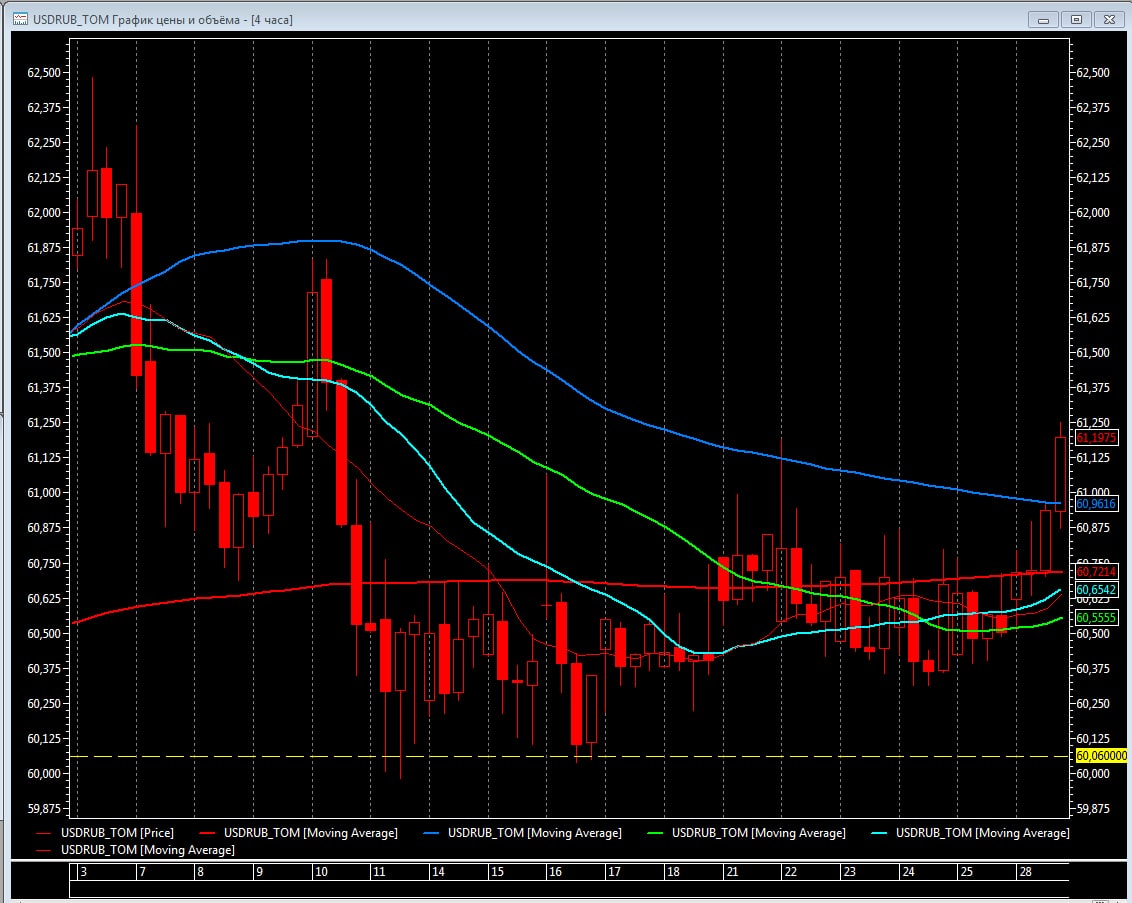Image resolution: width=1132 pixels, height=903 pixels.
Task: Minimize the USDRUB_TOM chart window
Action: pos(1043,19)
